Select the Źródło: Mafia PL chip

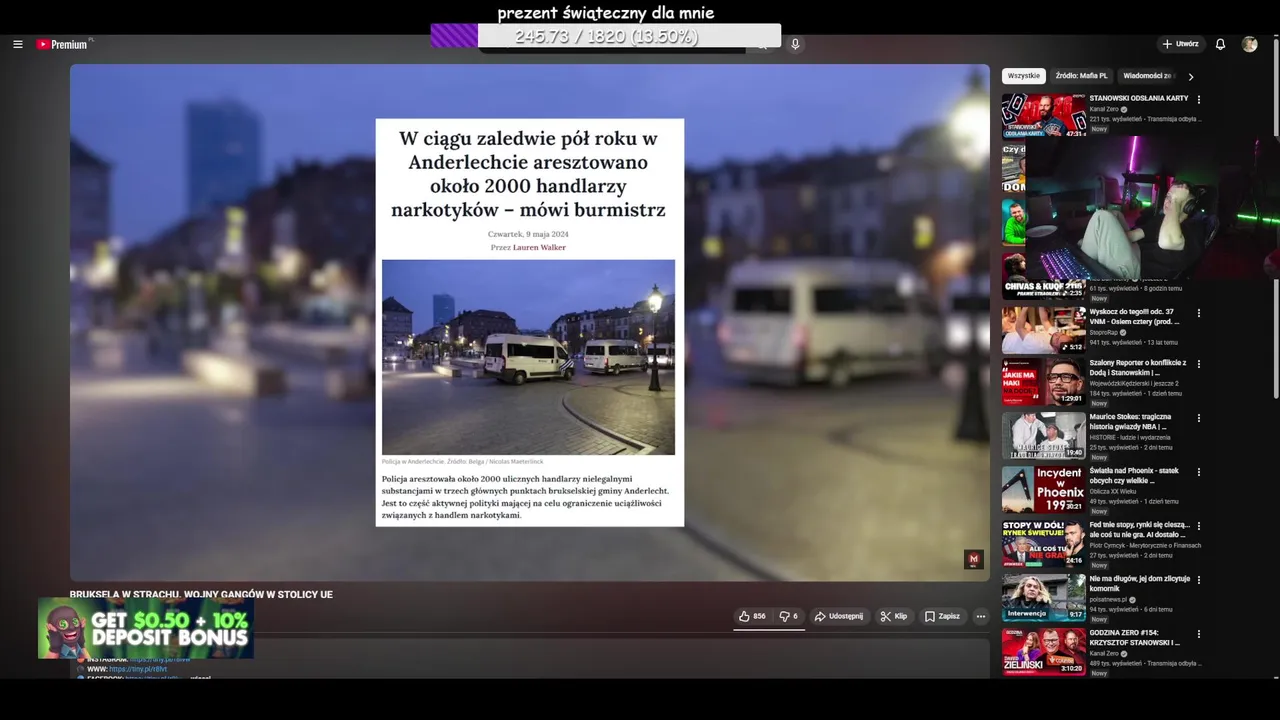pos(1081,76)
